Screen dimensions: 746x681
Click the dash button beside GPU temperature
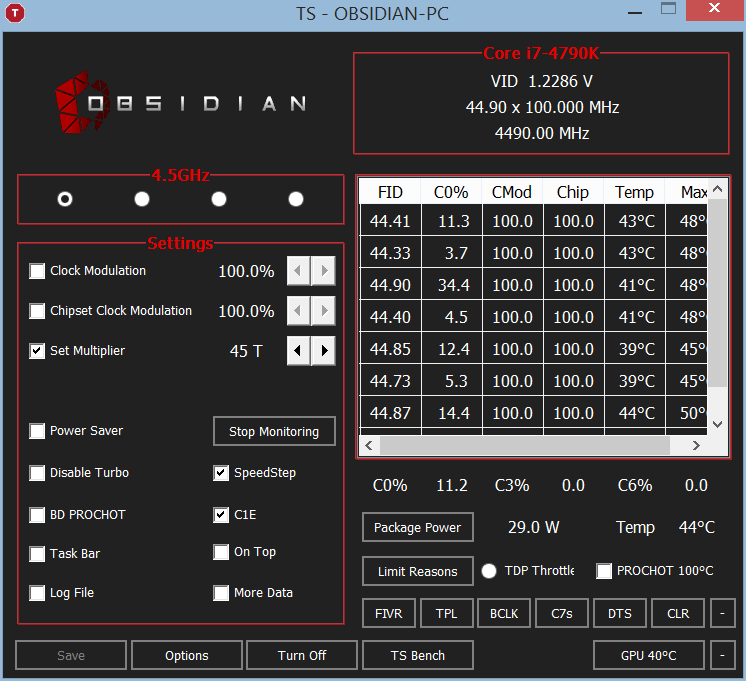click(722, 655)
